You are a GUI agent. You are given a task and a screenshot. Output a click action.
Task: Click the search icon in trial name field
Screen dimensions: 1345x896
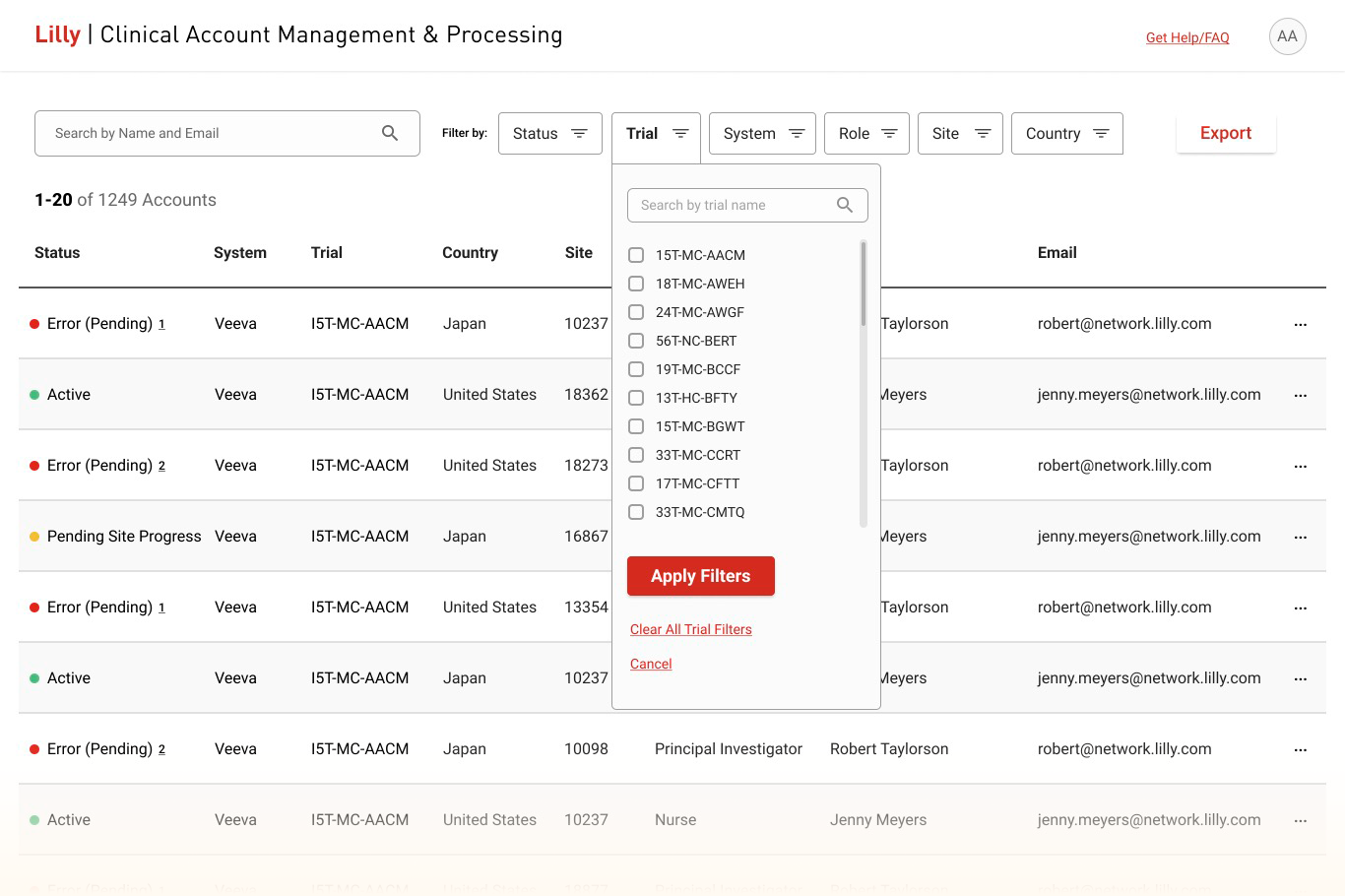pos(845,205)
